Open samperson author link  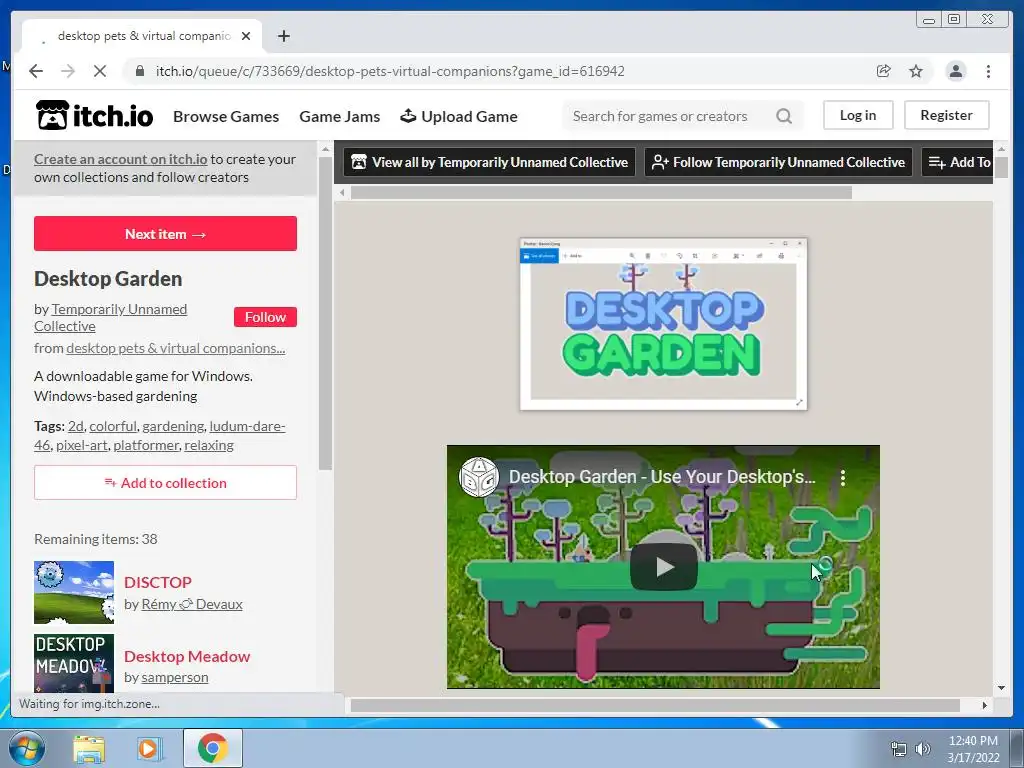click(x=175, y=677)
